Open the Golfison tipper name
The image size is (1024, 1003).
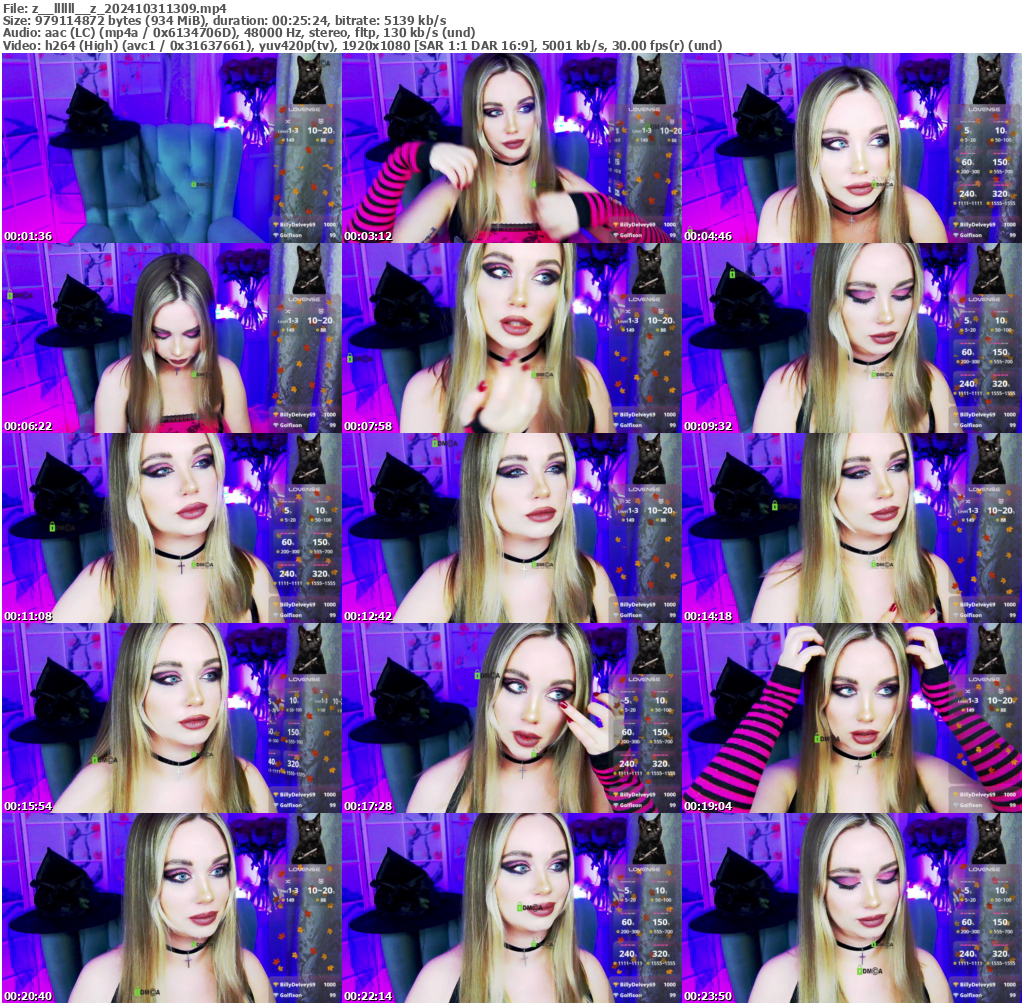[x=291, y=233]
